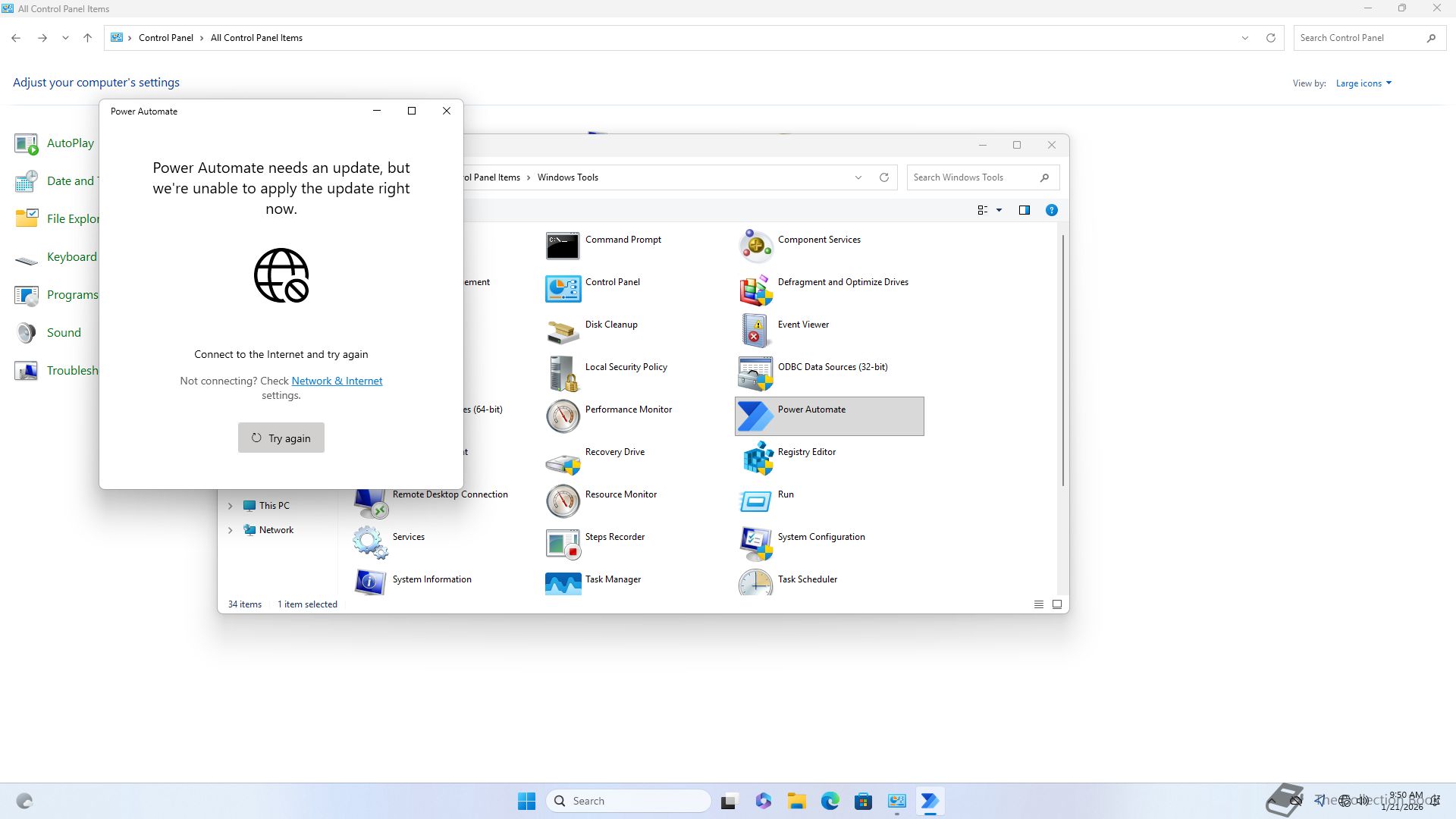Image resolution: width=1456 pixels, height=819 pixels.
Task: Click the Search Windows Tools field
Action: [x=974, y=177]
